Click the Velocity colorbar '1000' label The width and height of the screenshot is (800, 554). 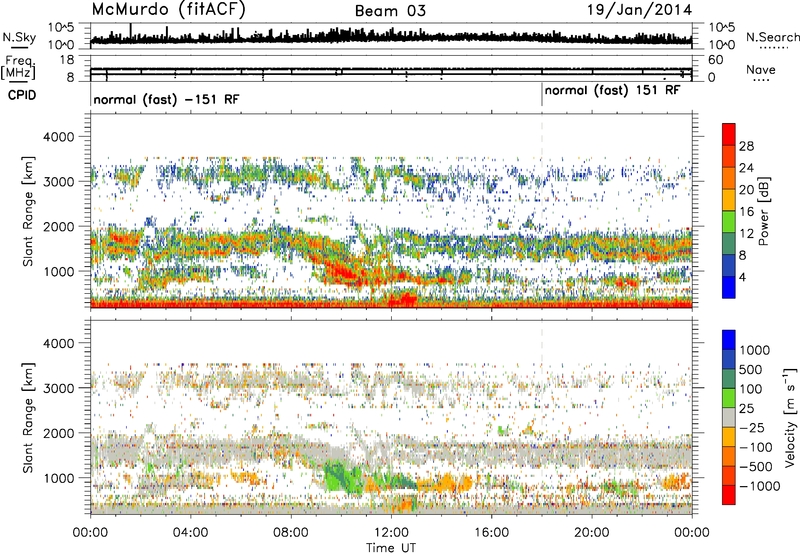(755, 350)
